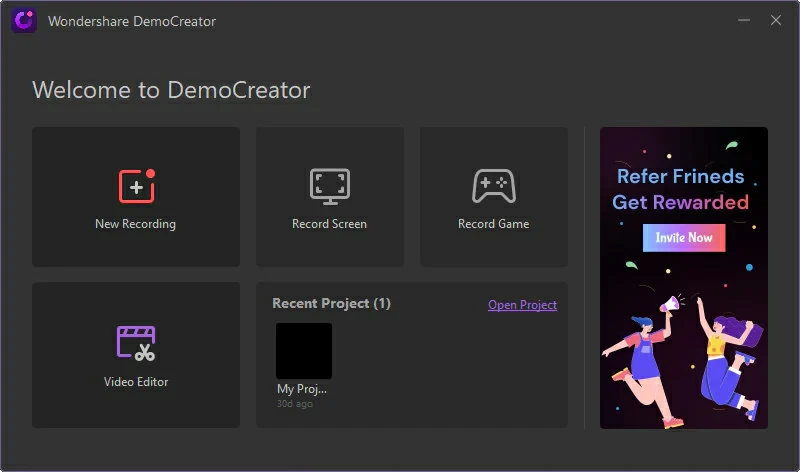Image resolution: width=800 pixels, height=472 pixels.
Task: Select the New Recording label
Action: pyautogui.click(x=135, y=224)
